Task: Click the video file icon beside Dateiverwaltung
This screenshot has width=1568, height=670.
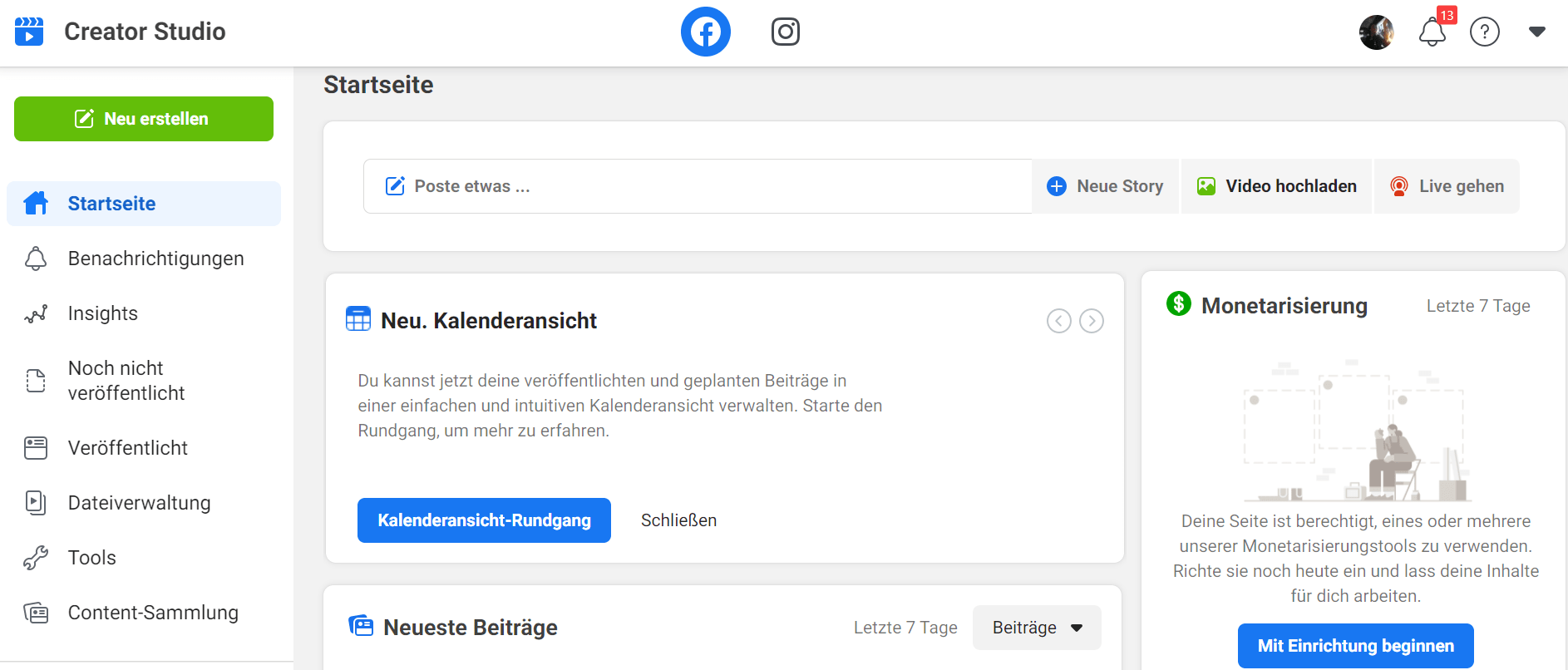Action: click(36, 503)
